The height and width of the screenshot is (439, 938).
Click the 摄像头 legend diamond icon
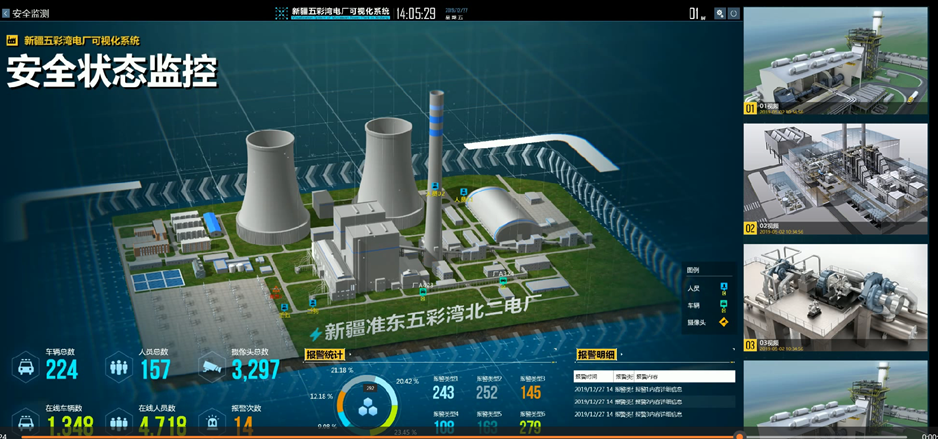pyautogui.click(x=724, y=323)
